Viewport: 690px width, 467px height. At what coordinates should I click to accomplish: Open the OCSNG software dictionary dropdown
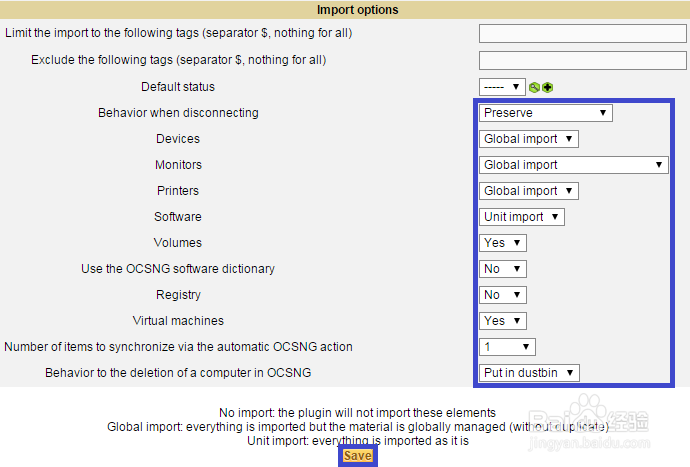(503, 269)
